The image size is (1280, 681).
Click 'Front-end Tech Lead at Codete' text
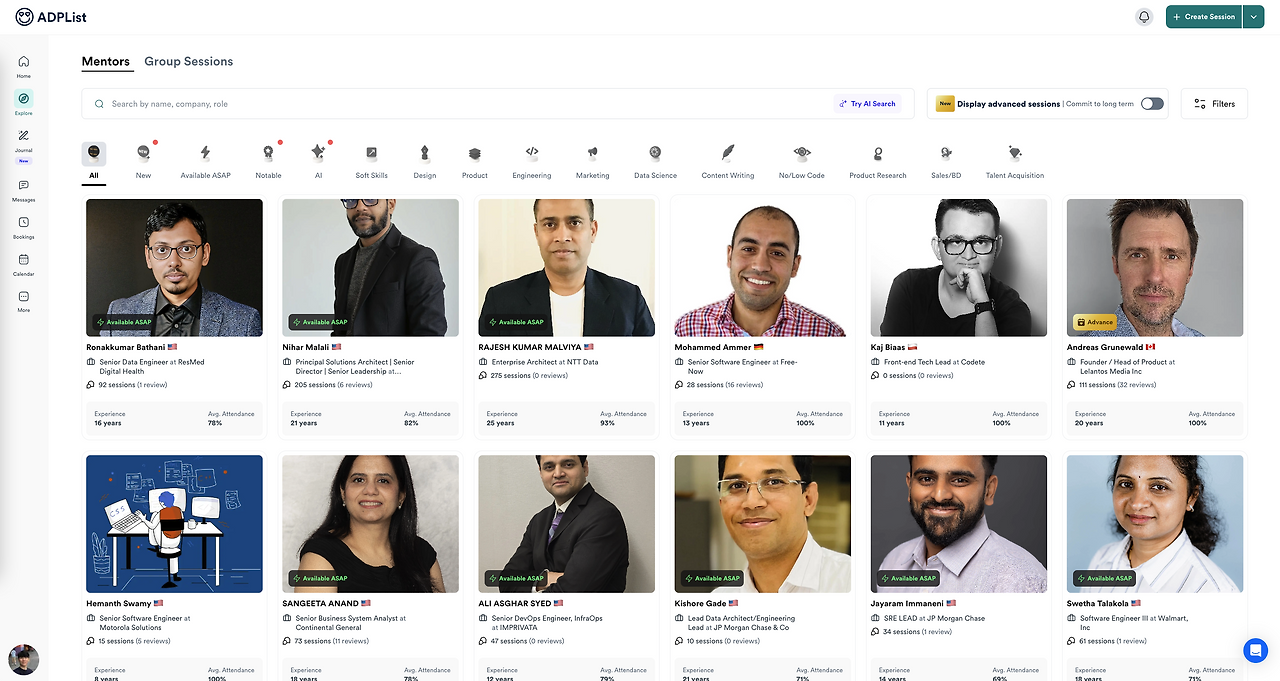[934, 362]
